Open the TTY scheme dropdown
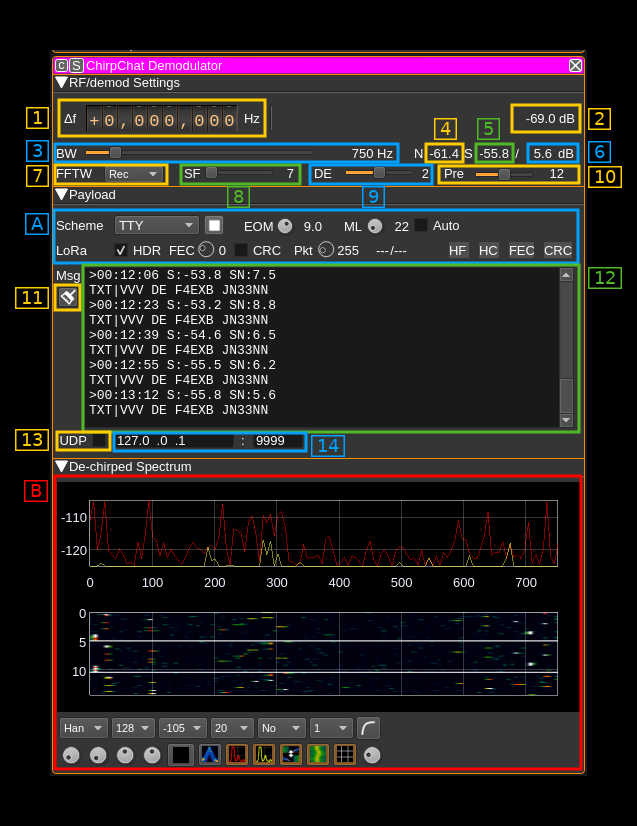The width and height of the screenshot is (637, 826). coord(156,225)
